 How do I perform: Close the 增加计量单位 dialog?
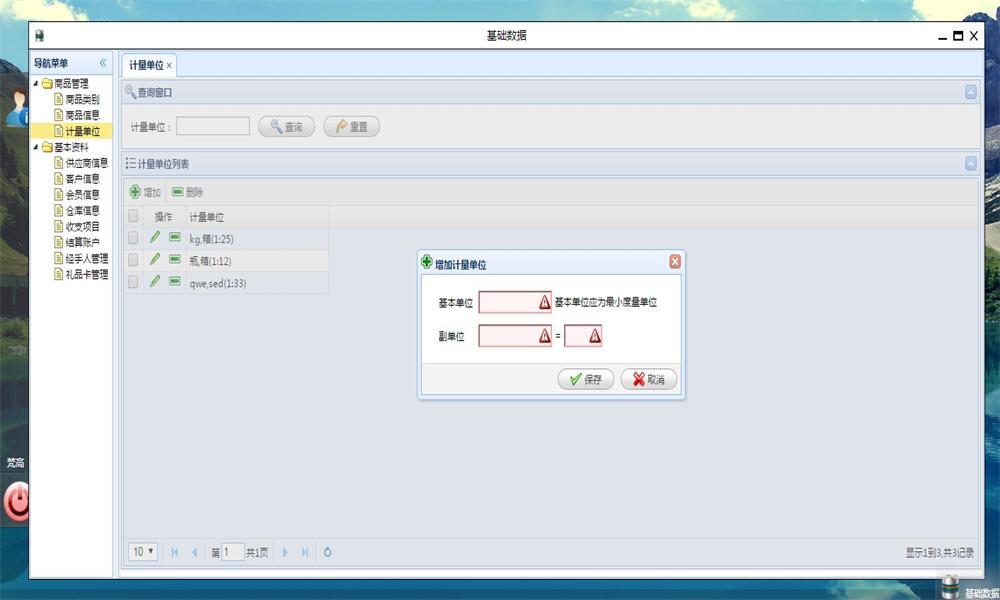(x=675, y=261)
